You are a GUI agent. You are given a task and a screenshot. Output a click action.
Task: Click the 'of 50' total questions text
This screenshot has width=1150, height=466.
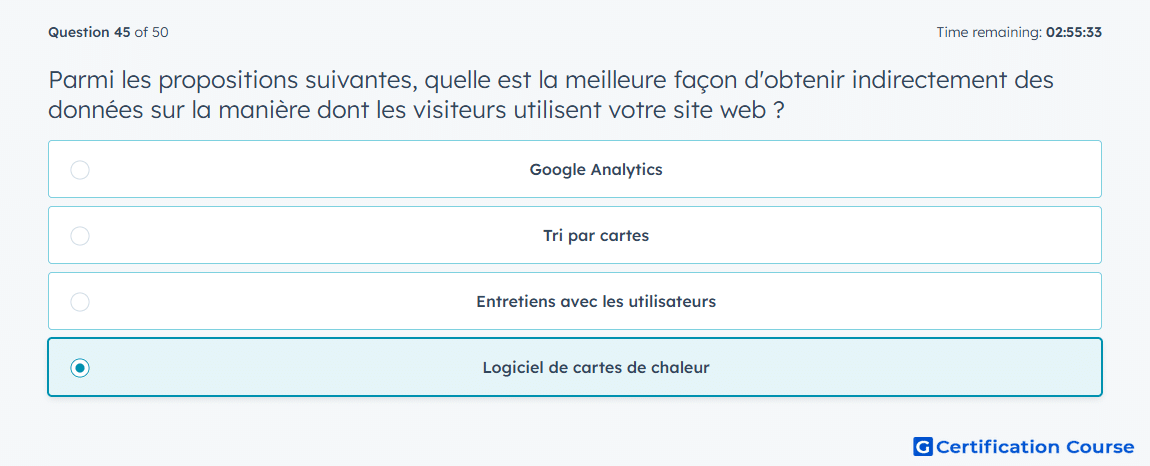click(x=152, y=32)
